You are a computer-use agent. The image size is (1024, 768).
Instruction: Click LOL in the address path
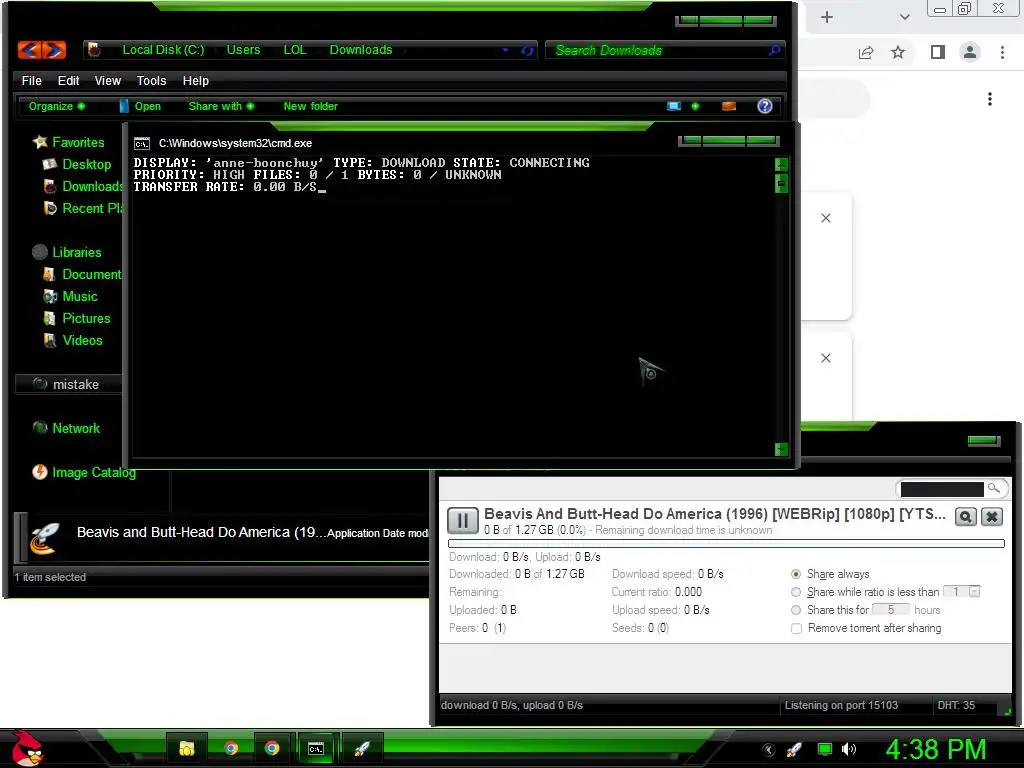(x=295, y=50)
